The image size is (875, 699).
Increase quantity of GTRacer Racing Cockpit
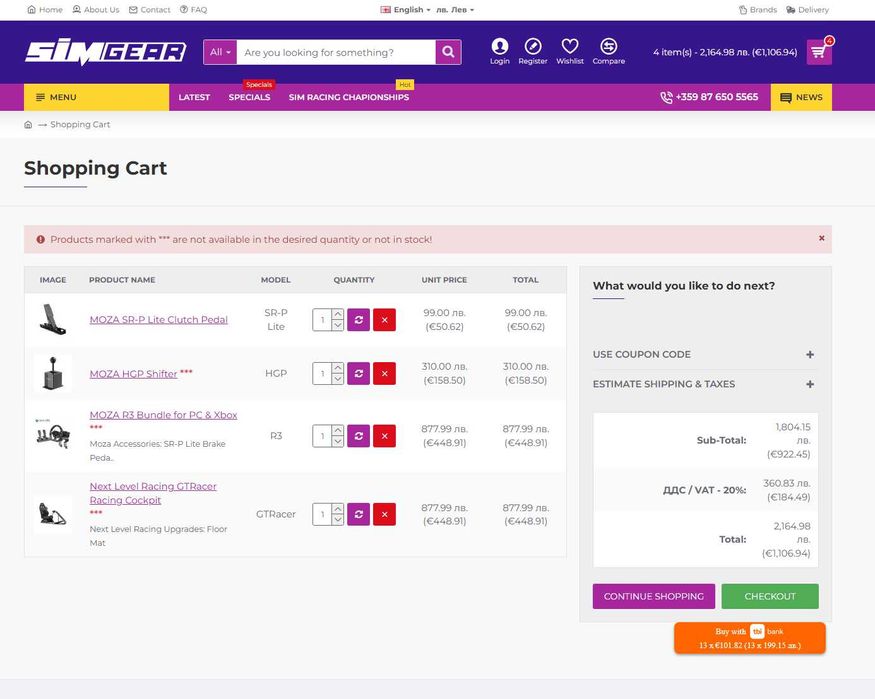pyautogui.click(x=338, y=509)
